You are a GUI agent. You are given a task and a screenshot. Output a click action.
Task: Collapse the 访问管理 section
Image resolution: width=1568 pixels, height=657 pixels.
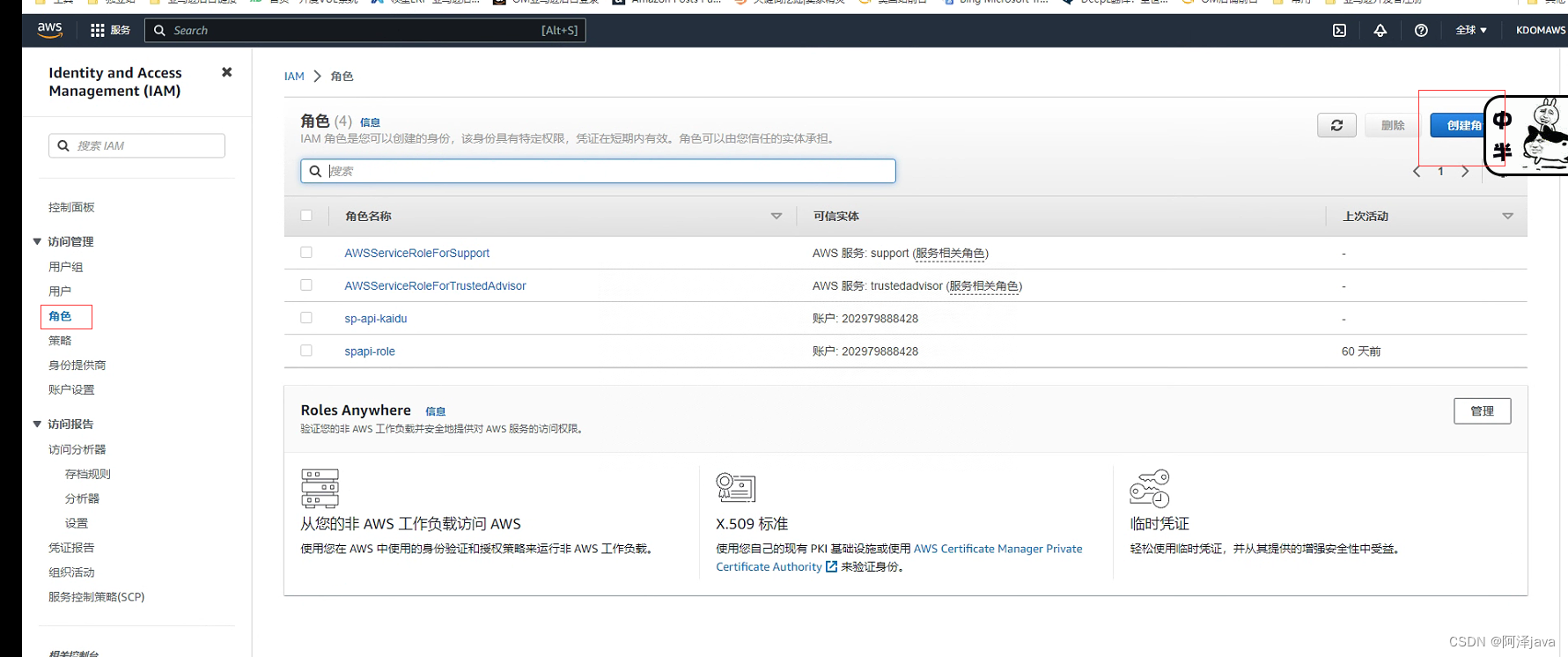(x=37, y=241)
